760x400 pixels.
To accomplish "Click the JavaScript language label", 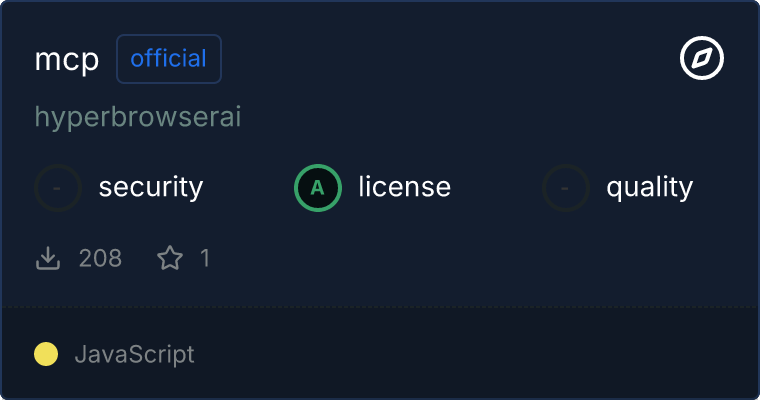I will (x=134, y=354).
